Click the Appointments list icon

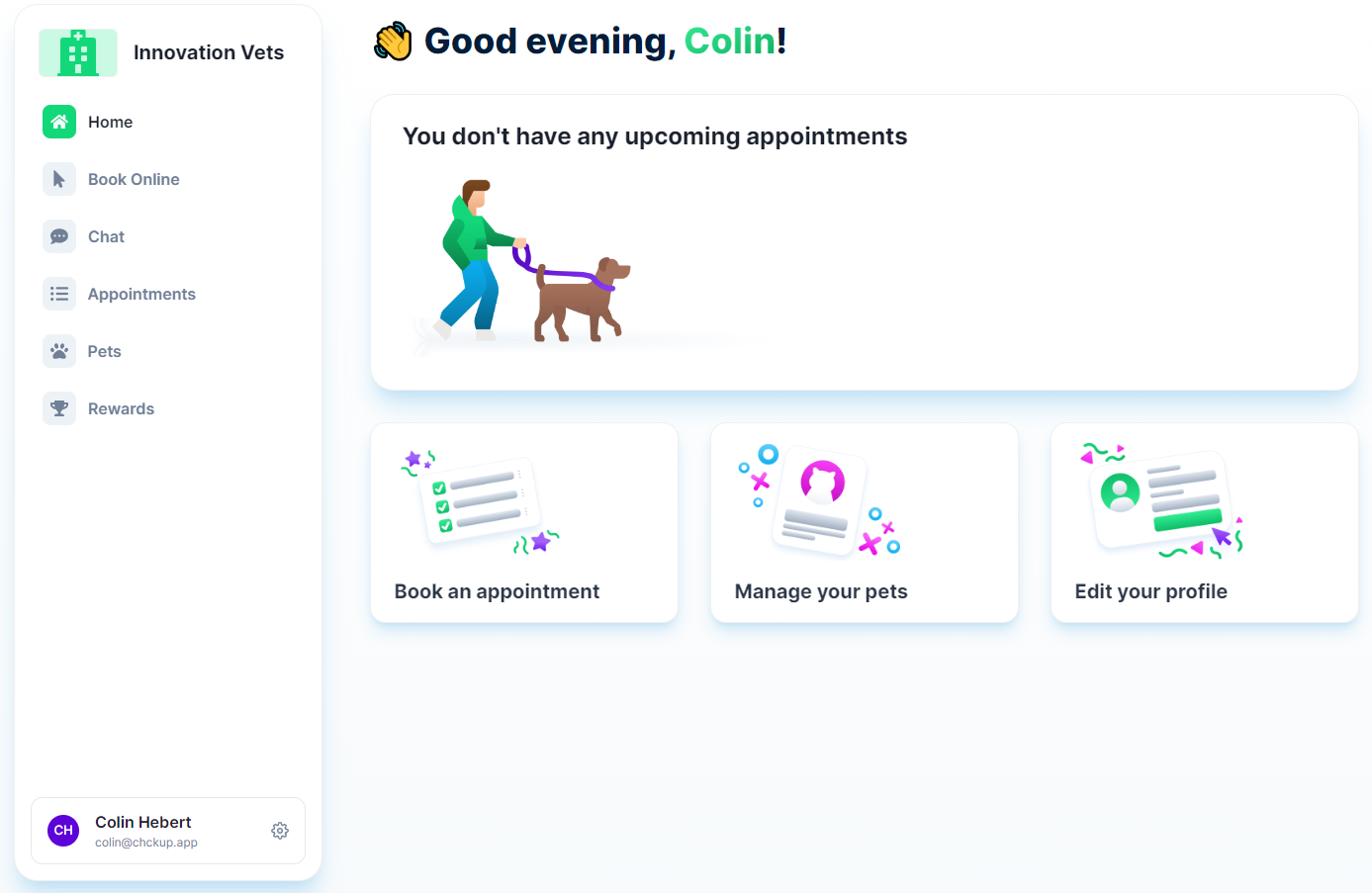tap(59, 294)
